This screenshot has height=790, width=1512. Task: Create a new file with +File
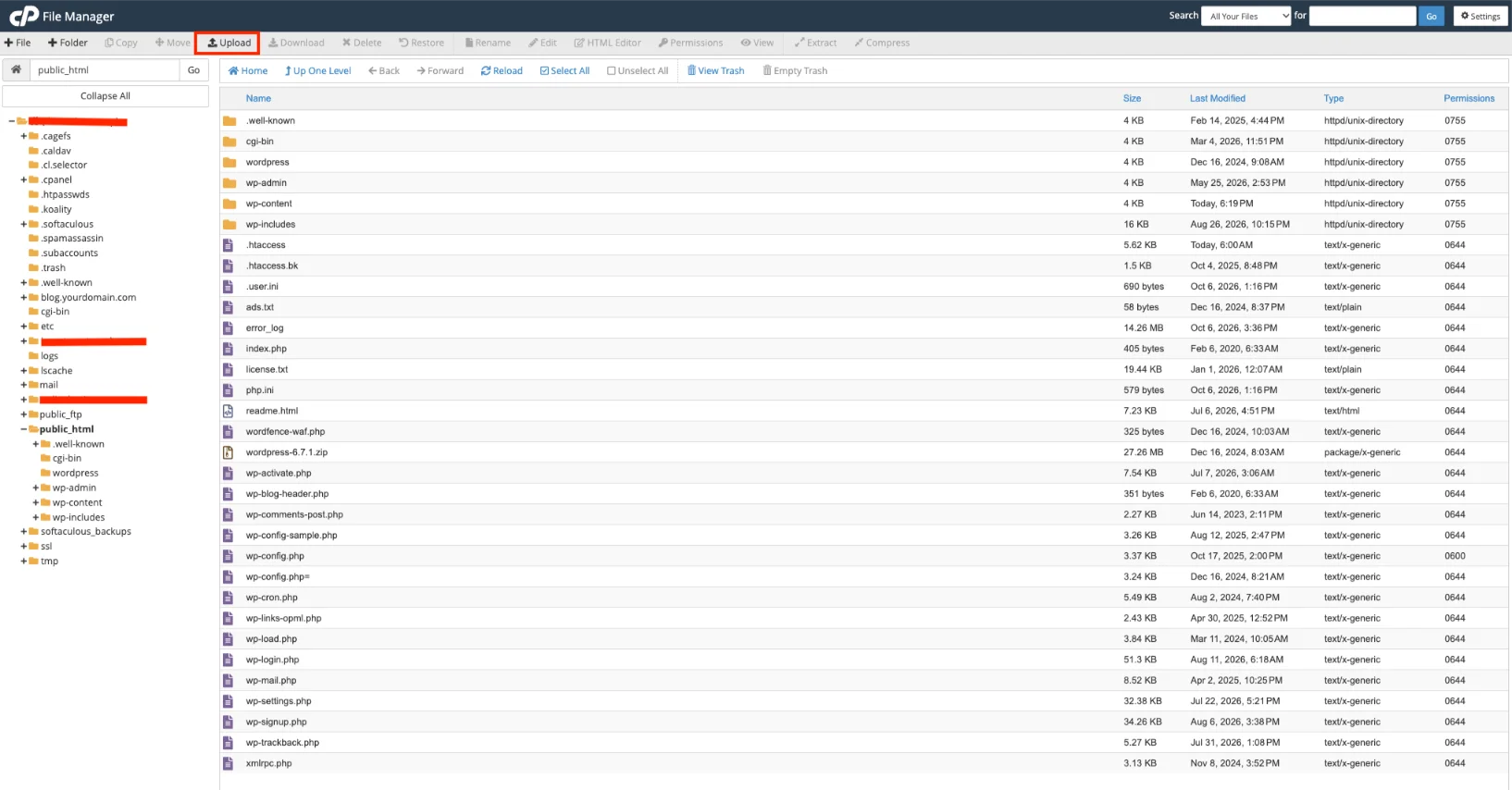tap(18, 43)
